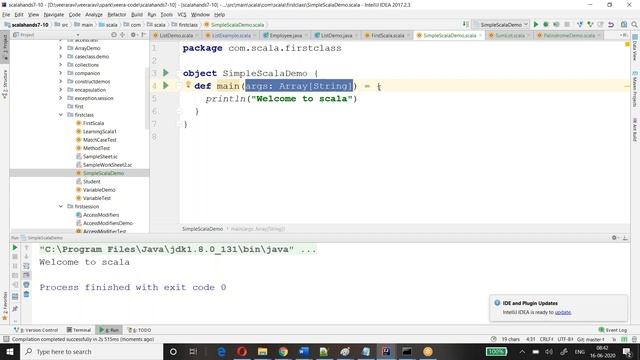Click the update link in IDE notification

click(x=563, y=312)
